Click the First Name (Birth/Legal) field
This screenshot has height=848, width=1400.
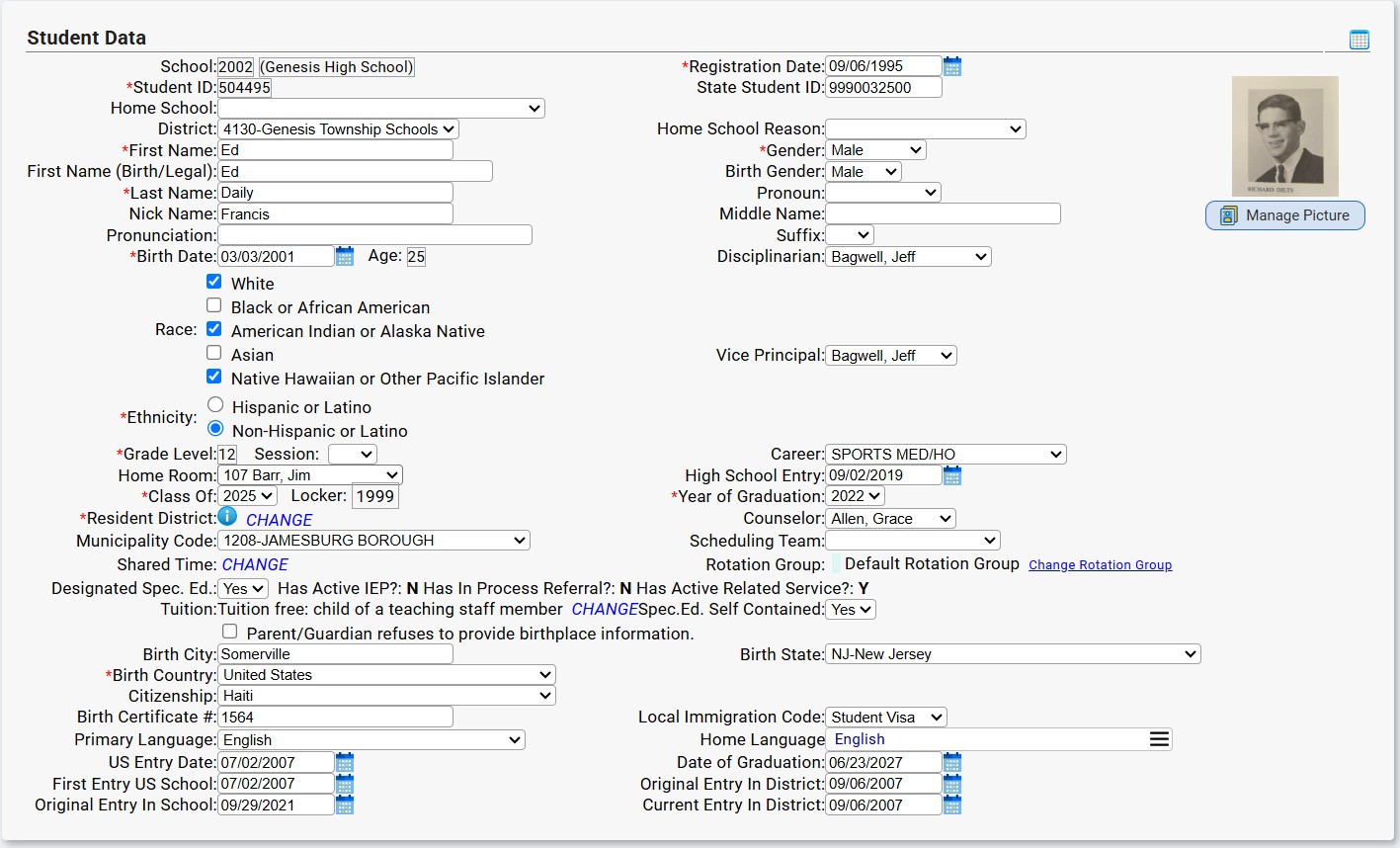(355, 172)
